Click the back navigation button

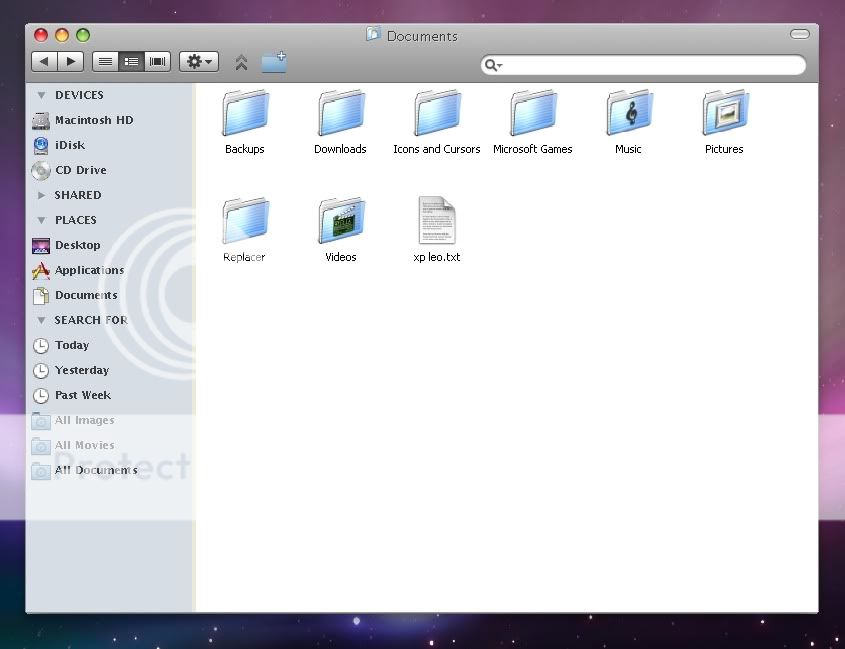point(44,62)
